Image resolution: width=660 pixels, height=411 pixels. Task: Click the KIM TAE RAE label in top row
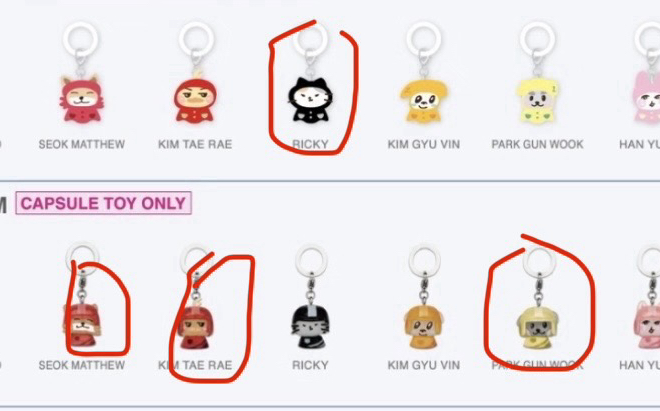coord(195,144)
